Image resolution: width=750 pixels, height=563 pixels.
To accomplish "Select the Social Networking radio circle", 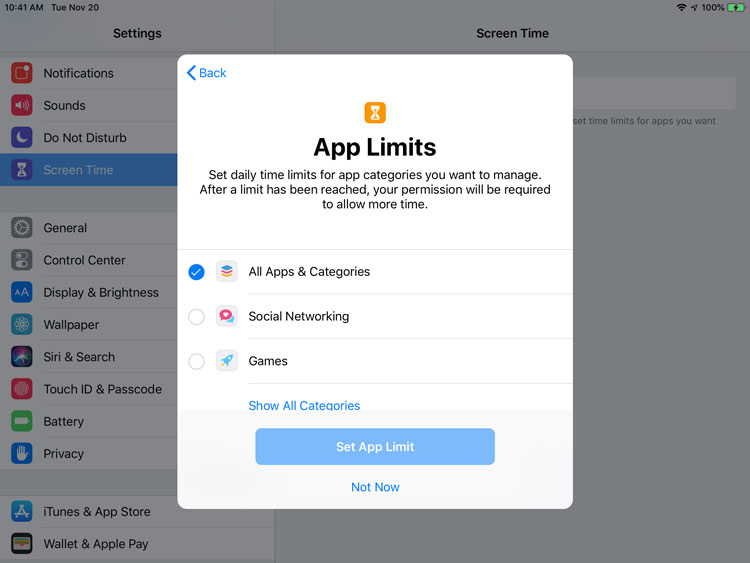I will (x=196, y=317).
